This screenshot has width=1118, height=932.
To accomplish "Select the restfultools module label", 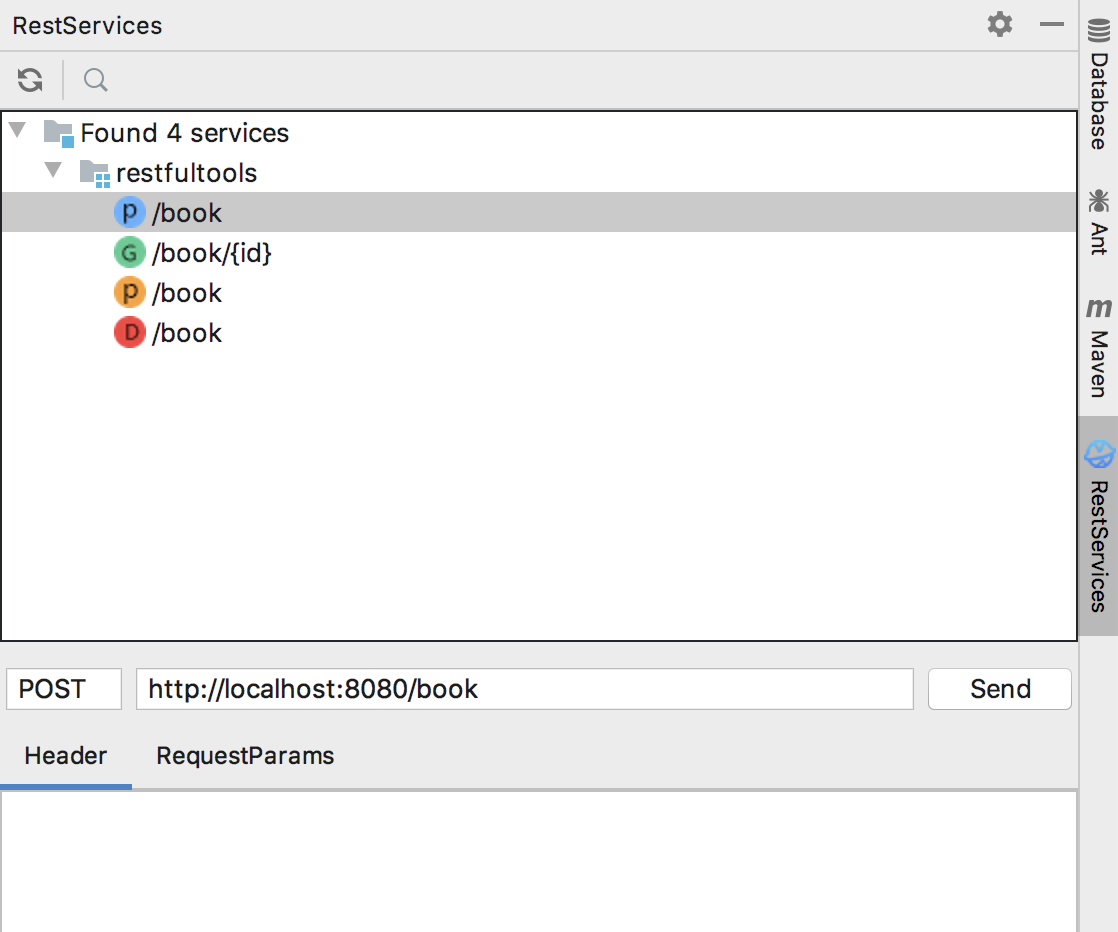I will point(186,173).
